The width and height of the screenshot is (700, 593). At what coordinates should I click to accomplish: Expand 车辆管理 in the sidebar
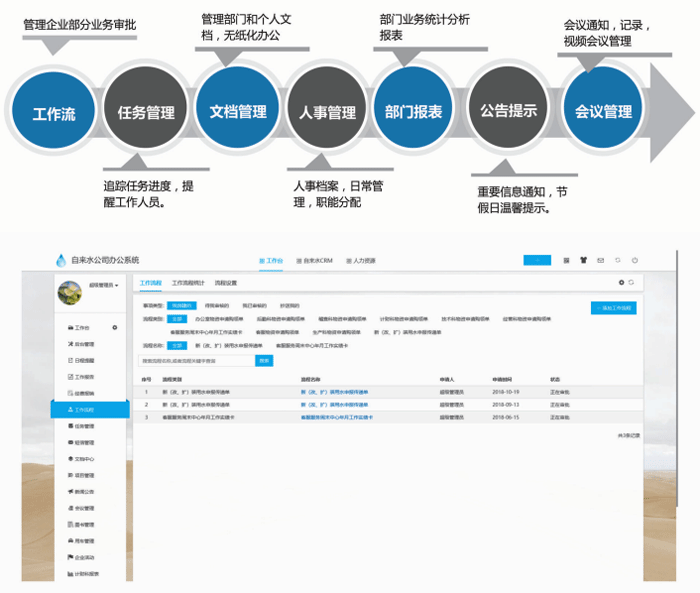point(85,540)
